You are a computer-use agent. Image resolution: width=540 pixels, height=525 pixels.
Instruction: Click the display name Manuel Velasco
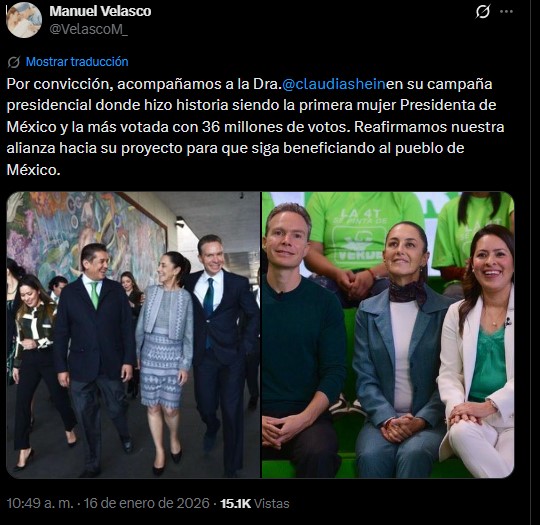[100, 11]
